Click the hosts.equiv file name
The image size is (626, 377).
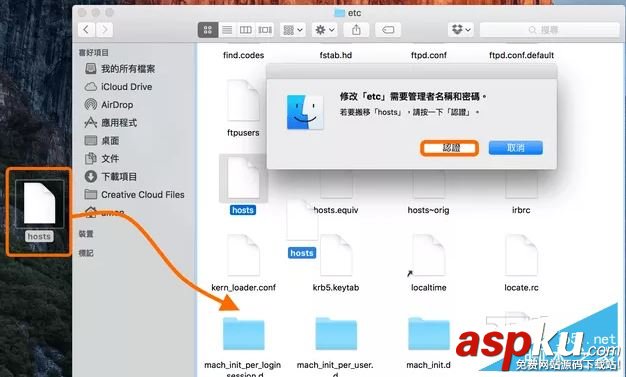336,210
